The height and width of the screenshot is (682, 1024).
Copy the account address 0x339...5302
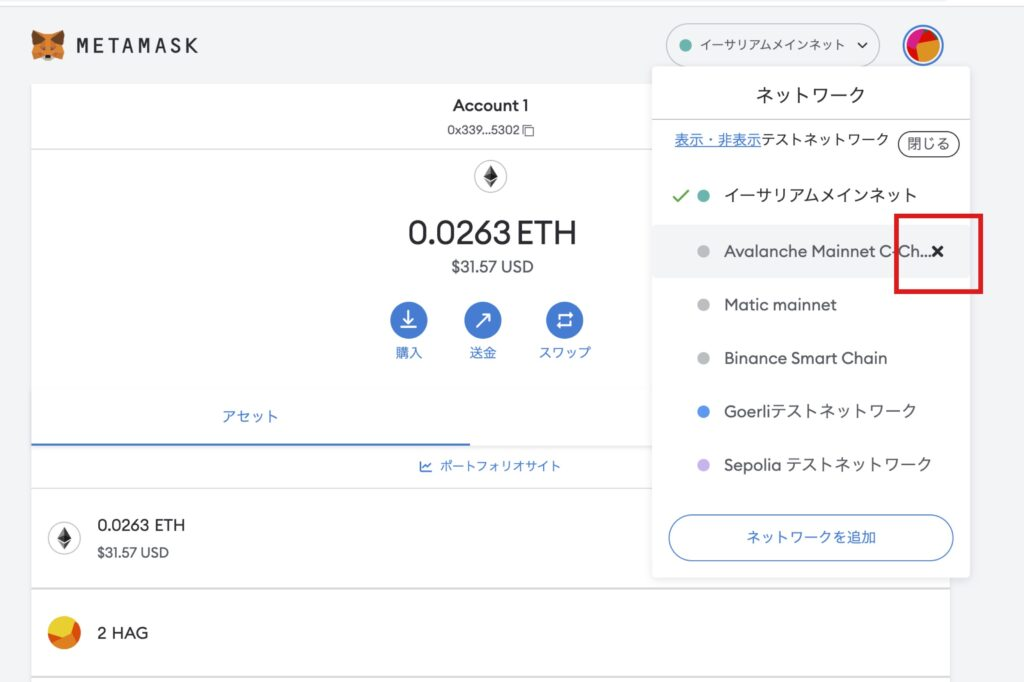coord(528,131)
